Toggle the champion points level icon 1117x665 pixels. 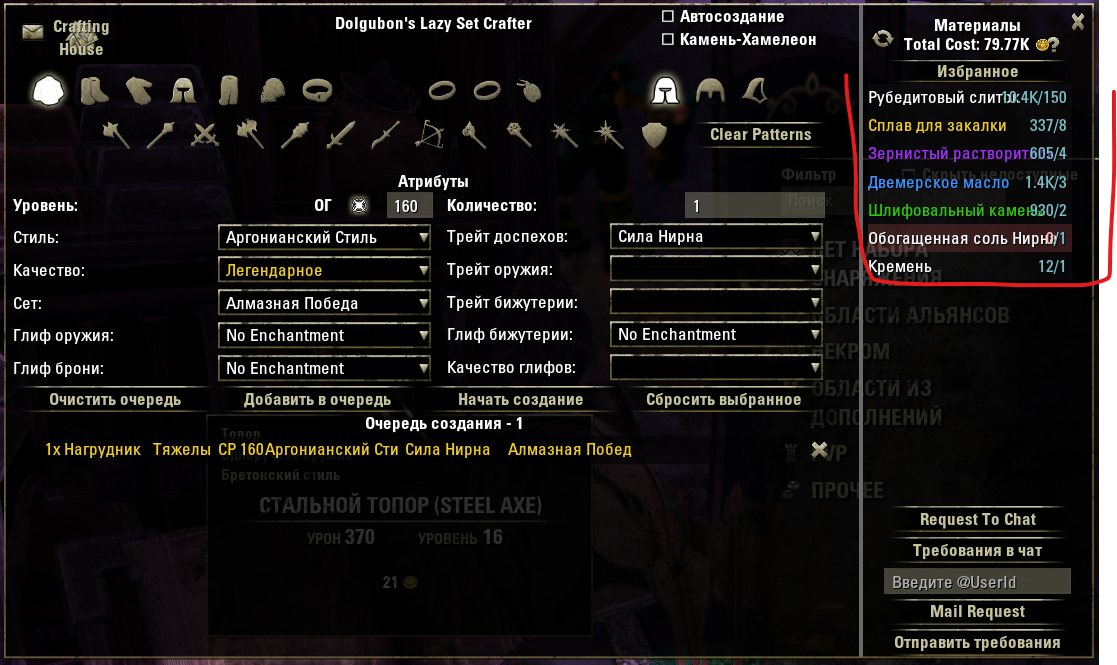(360, 206)
